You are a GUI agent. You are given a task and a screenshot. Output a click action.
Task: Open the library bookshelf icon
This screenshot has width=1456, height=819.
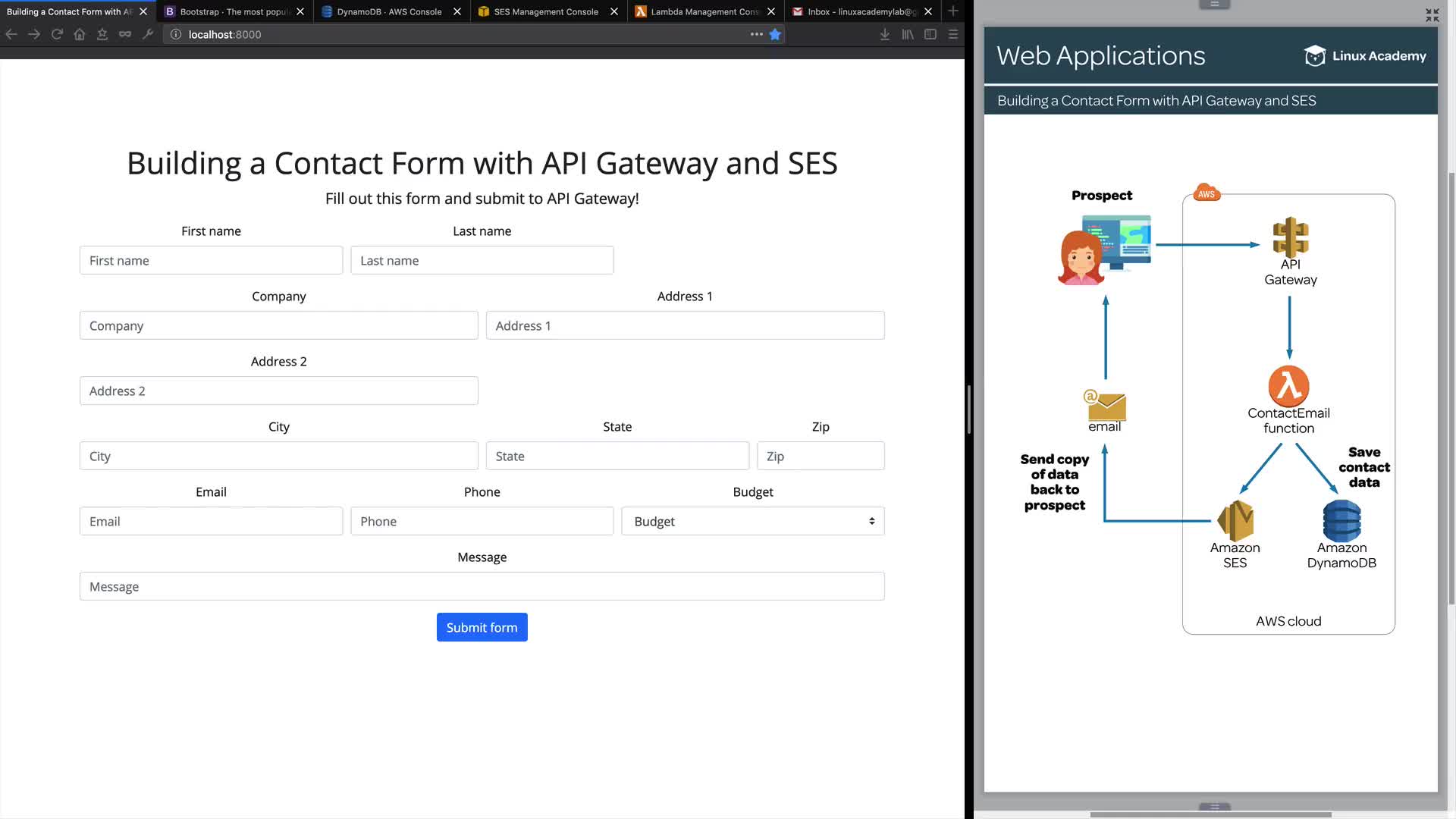click(908, 34)
